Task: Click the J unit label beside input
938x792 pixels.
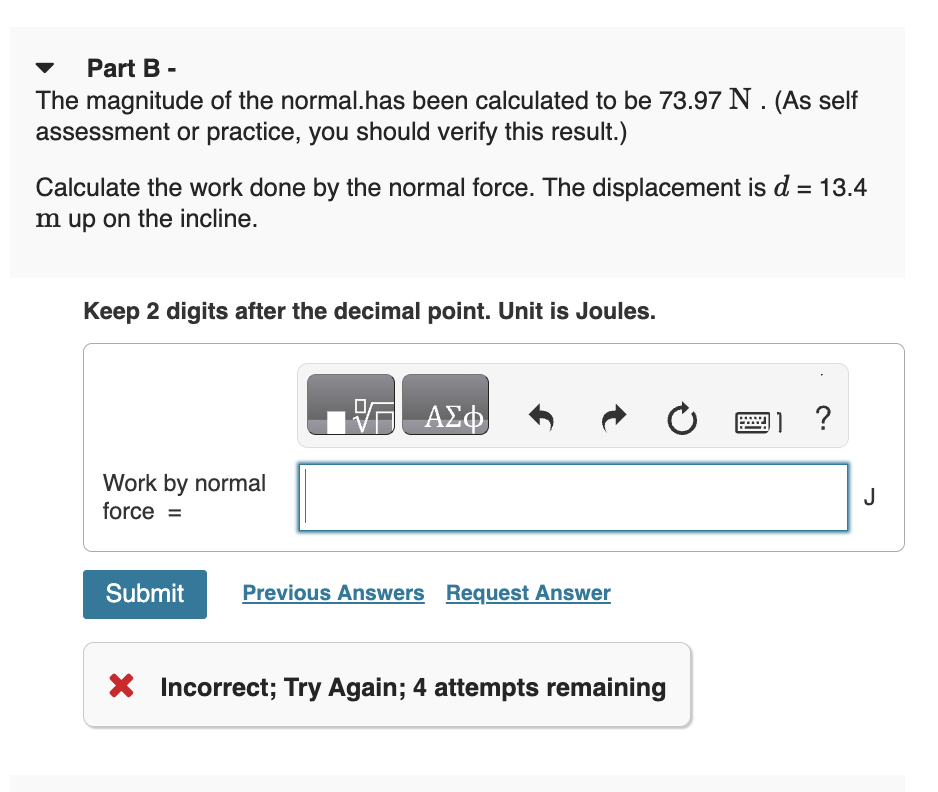Action: (868, 496)
